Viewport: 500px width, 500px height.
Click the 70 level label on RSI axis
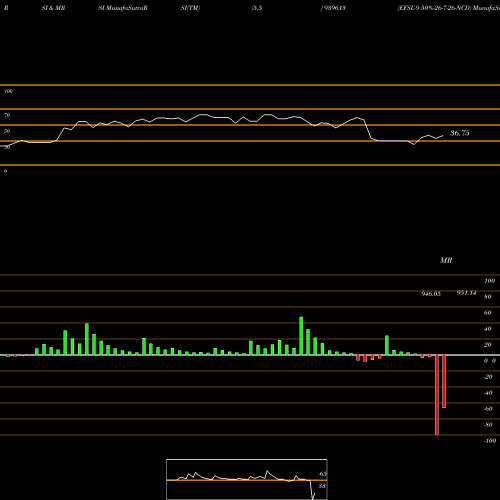7,115
